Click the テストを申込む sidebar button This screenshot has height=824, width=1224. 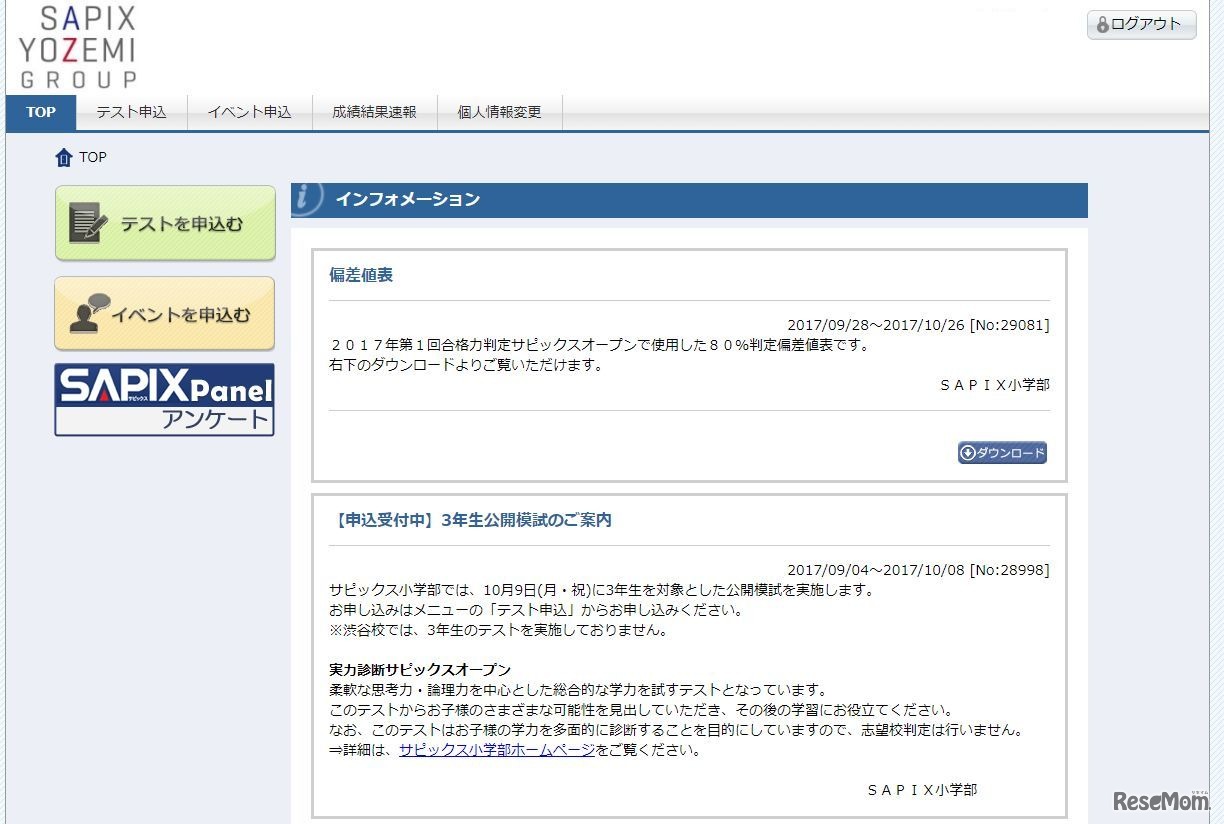tap(165, 223)
